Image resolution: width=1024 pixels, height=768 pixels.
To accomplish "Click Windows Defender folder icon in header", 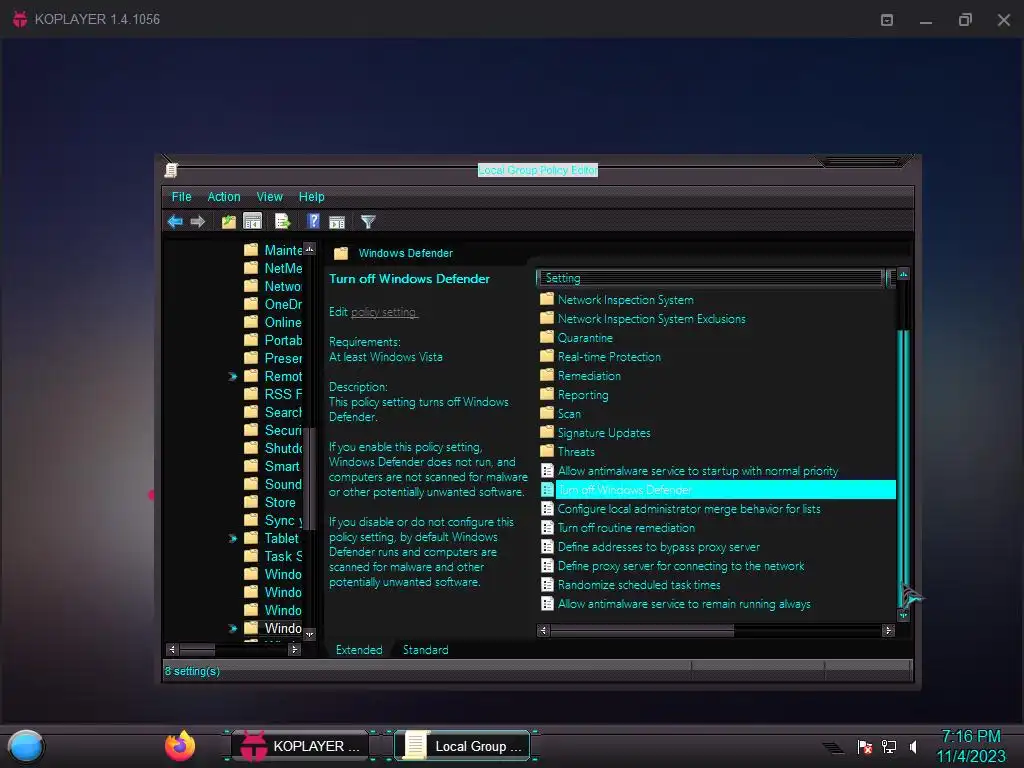I will 341,253.
